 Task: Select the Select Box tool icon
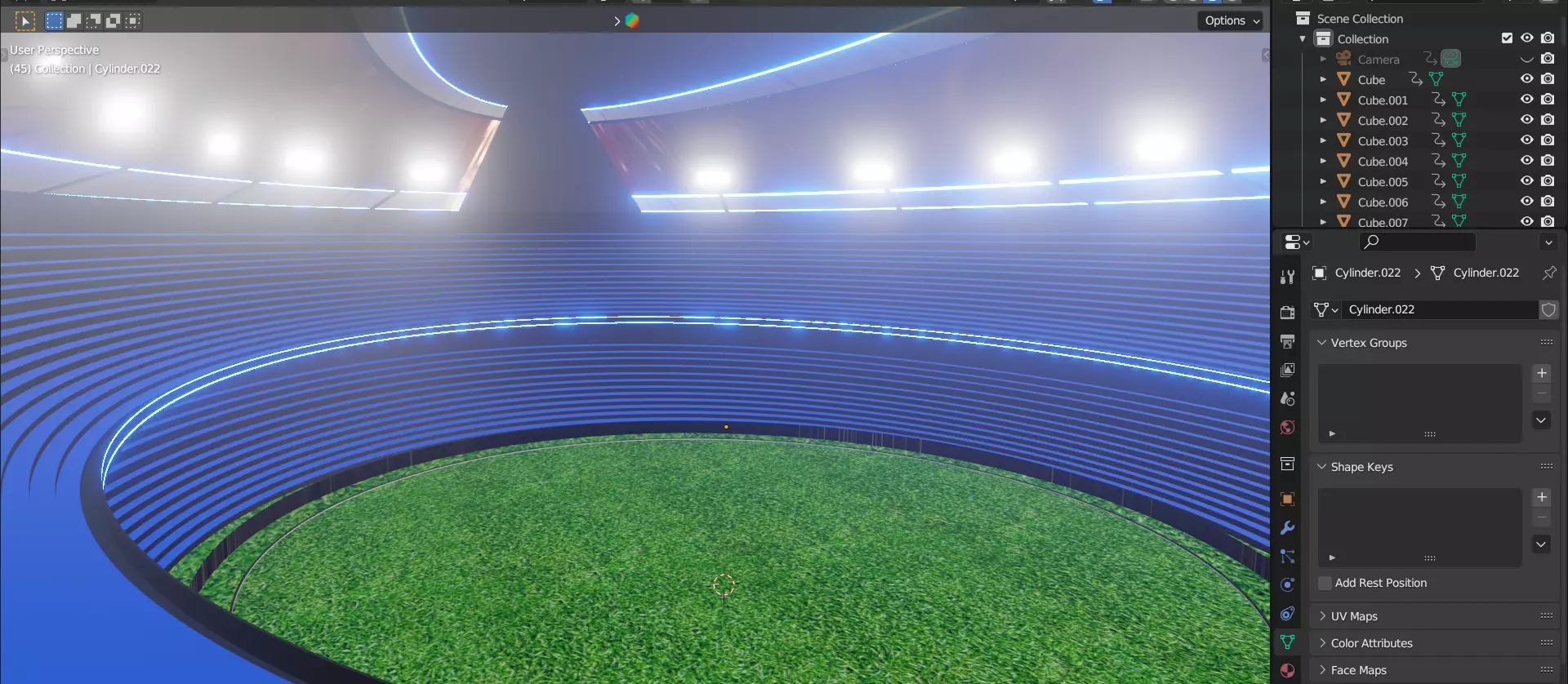[x=25, y=21]
